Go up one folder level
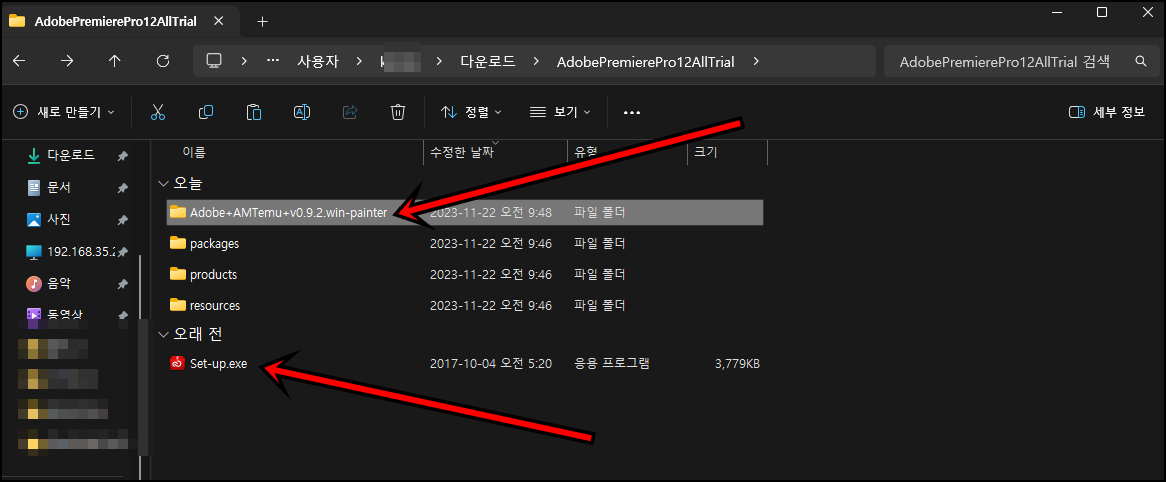This screenshot has width=1166, height=482. (115, 62)
